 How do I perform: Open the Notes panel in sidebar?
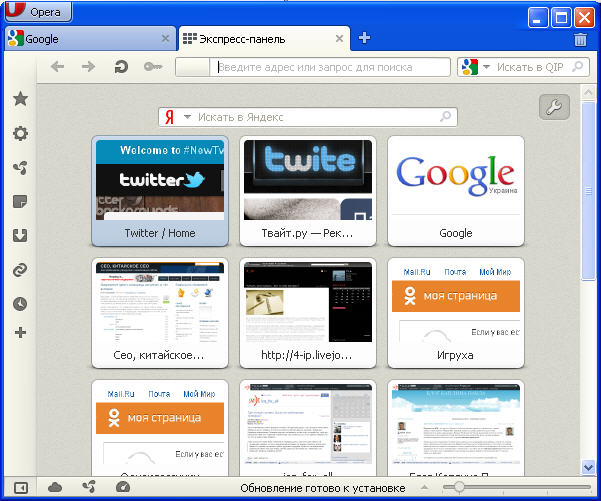pyautogui.click(x=19, y=202)
